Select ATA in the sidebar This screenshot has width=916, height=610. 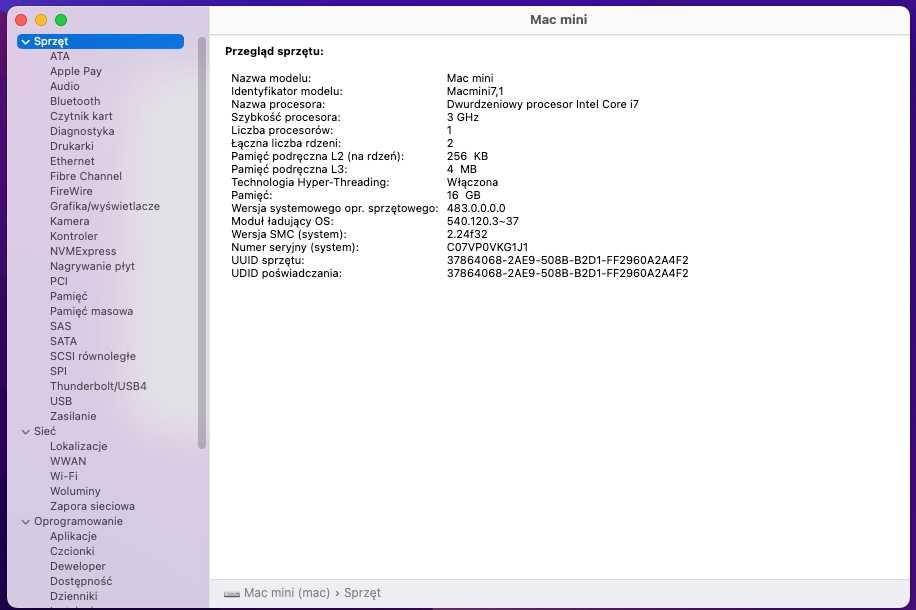point(60,56)
